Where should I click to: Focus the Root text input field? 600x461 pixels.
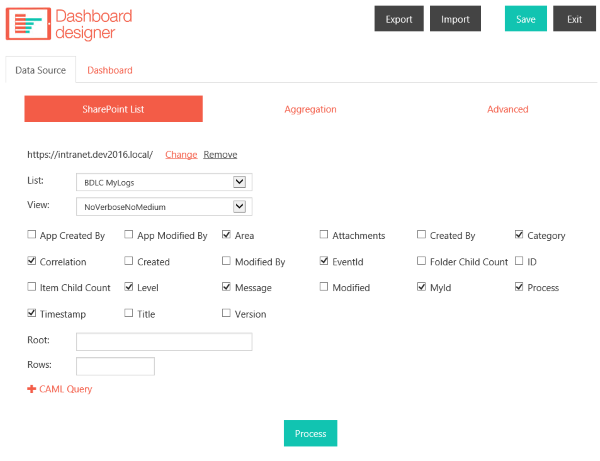pyautogui.click(x=164, y=342)
